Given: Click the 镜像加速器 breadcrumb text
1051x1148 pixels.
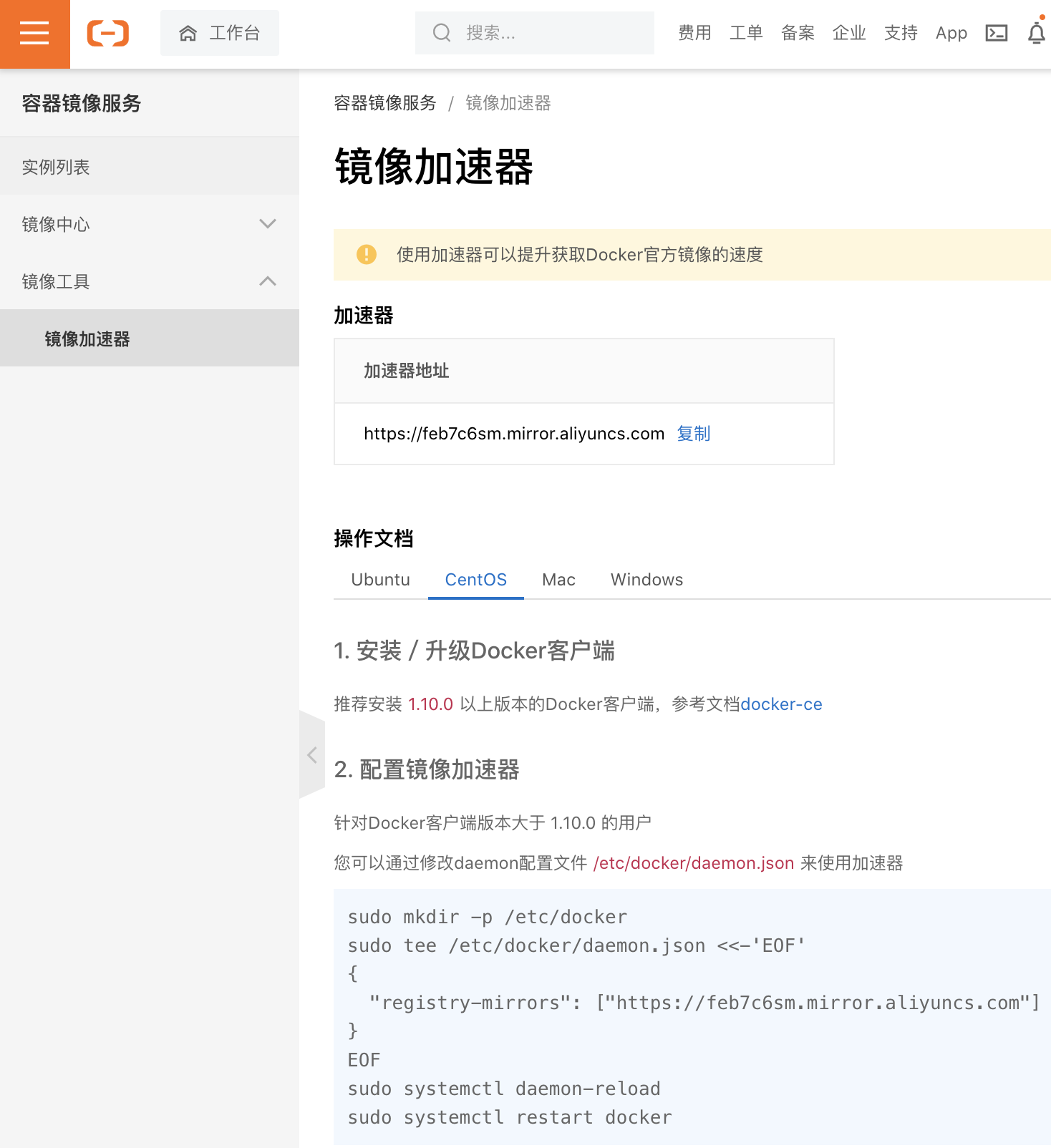Looking at the screenshot, I should tap(508, 103).
